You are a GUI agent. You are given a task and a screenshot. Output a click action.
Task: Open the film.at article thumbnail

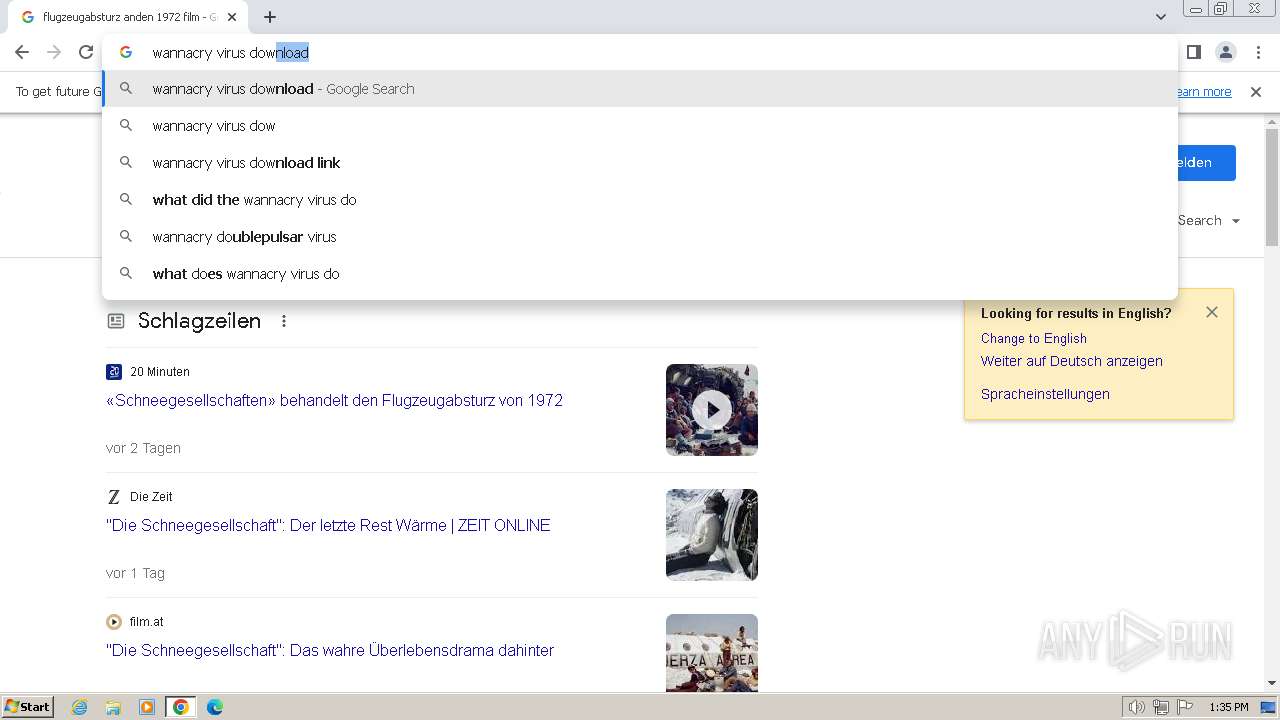[712, 653]
